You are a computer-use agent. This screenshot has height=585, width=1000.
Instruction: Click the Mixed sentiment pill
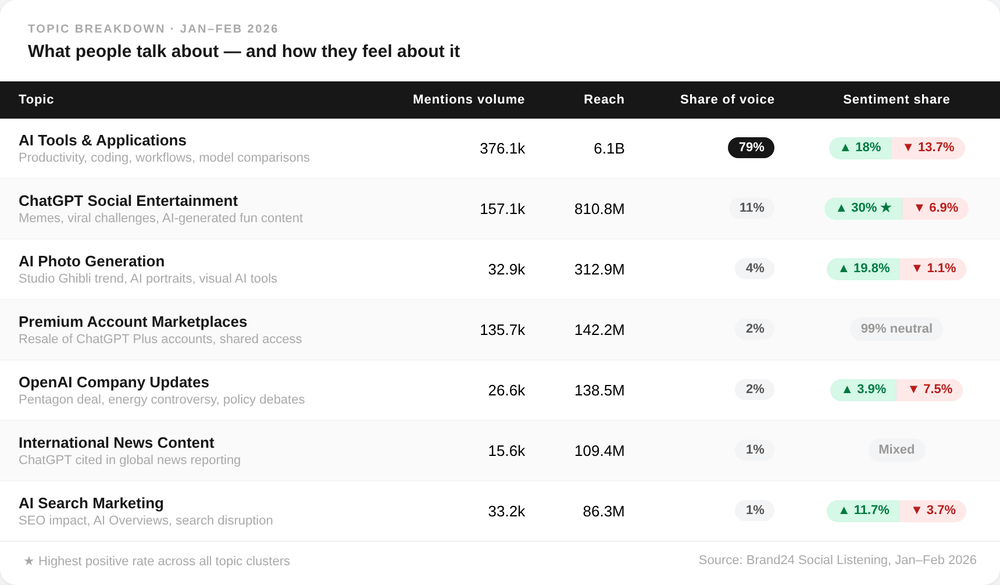click(896, 450)
